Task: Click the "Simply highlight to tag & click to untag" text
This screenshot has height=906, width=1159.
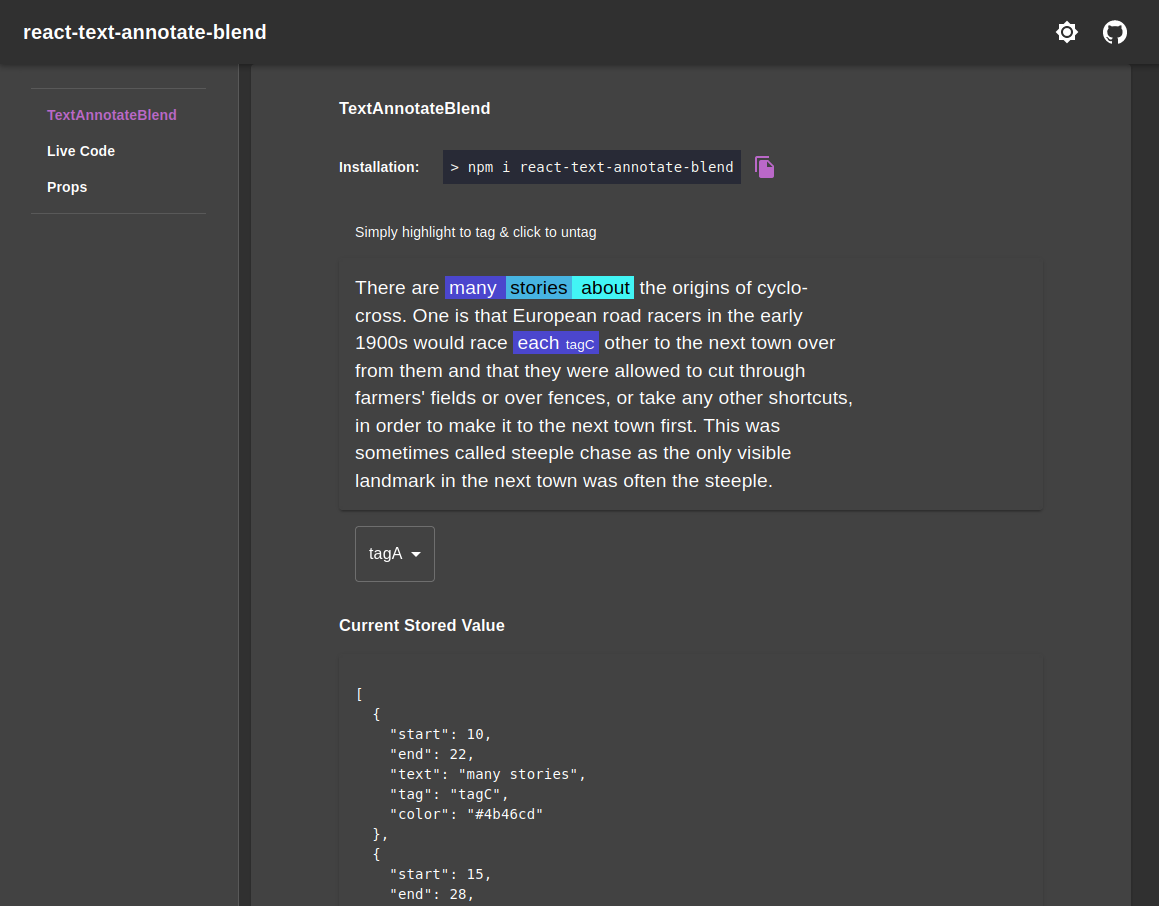Action: click(475, 232)
